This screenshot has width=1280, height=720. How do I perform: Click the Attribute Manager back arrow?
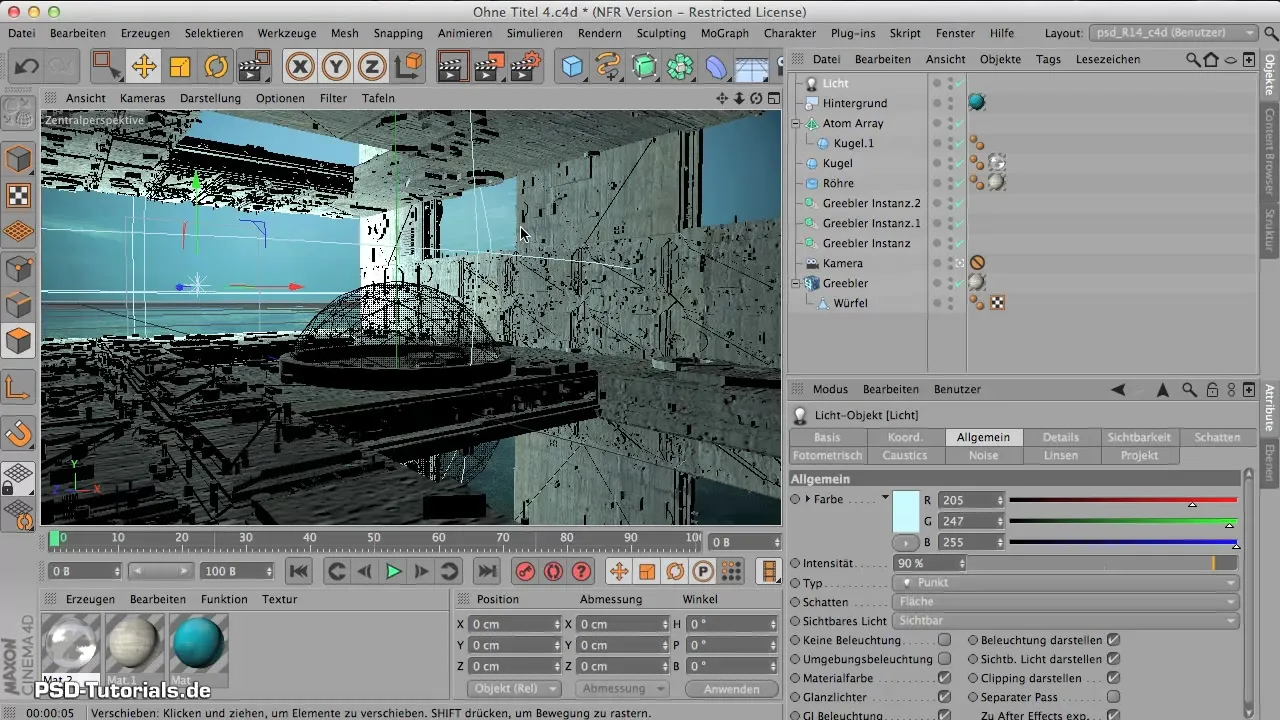[1118, 389]
